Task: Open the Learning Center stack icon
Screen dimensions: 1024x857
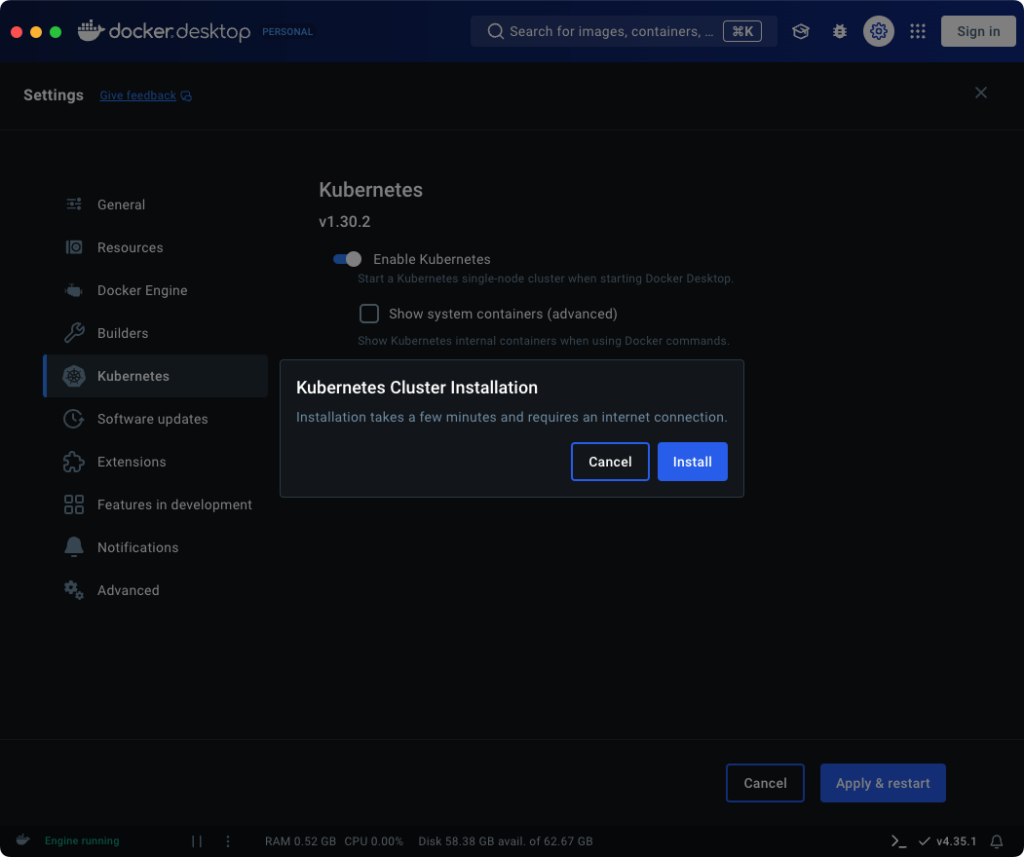Action: pyautogui.click(x=800, y=31)
